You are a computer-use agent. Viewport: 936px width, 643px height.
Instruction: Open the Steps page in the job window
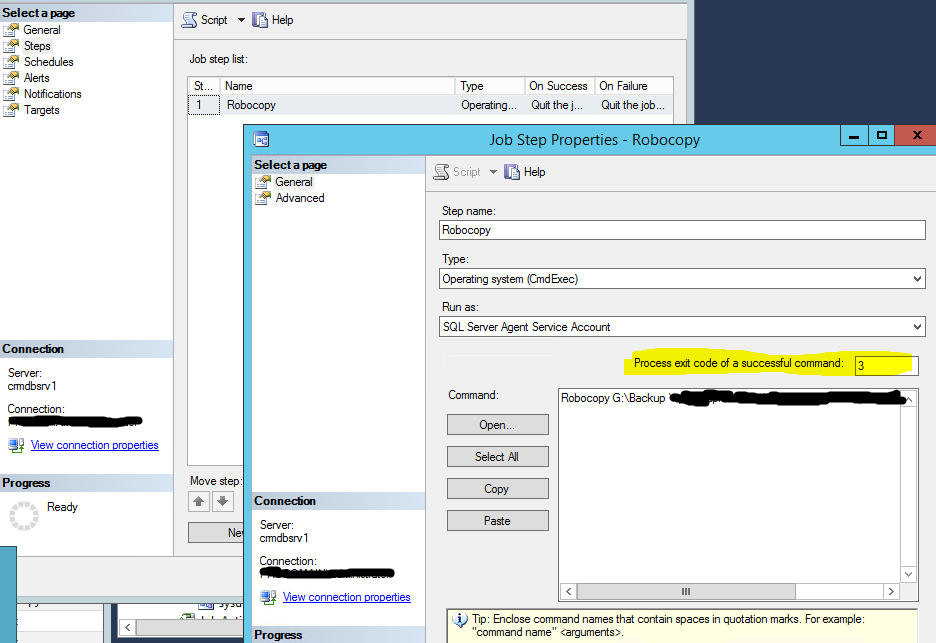pyautogui.click(x=37, y=46)
